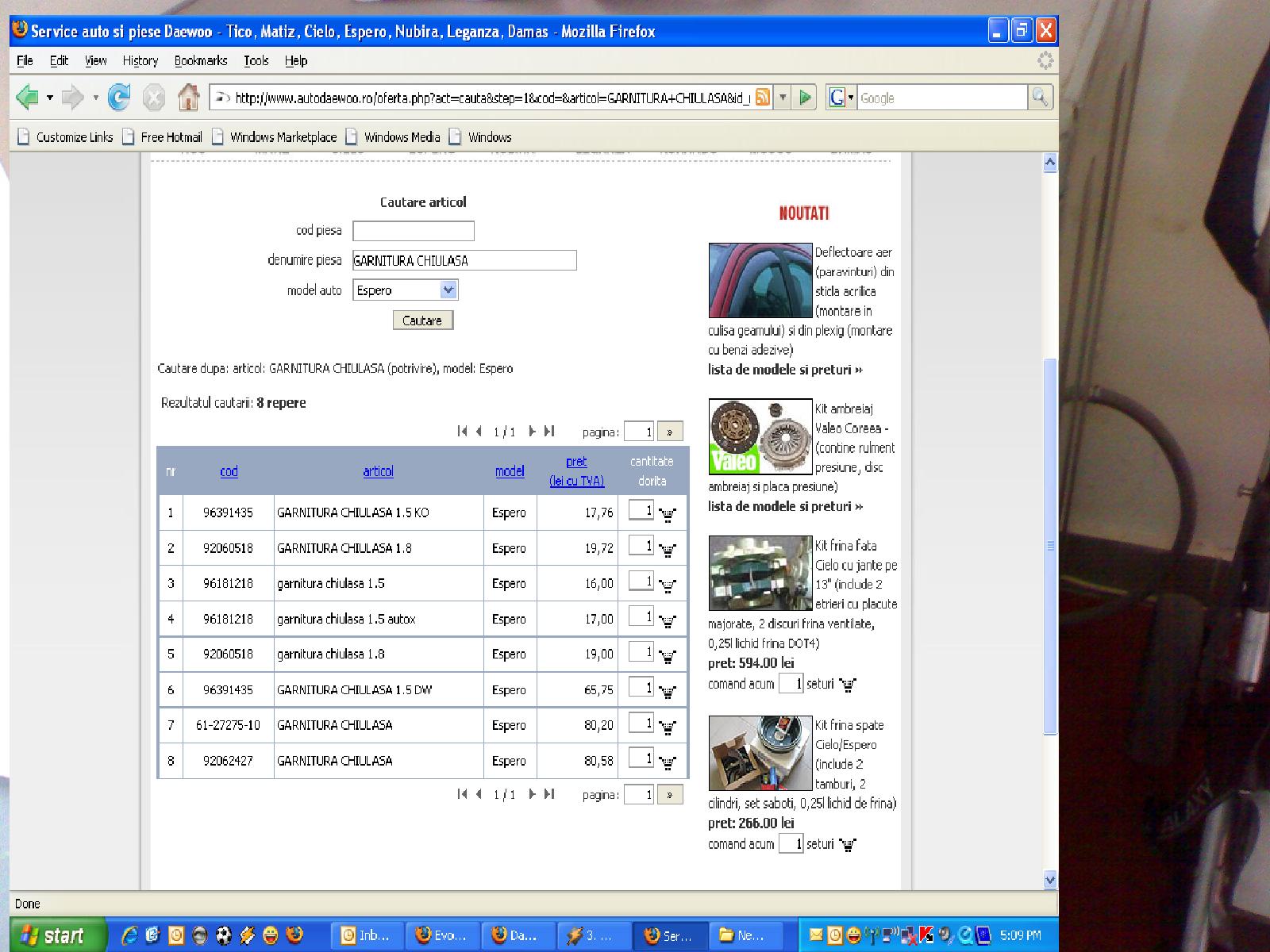Click the Cautare search button
1270x952 pixels.
coord(423,321)
